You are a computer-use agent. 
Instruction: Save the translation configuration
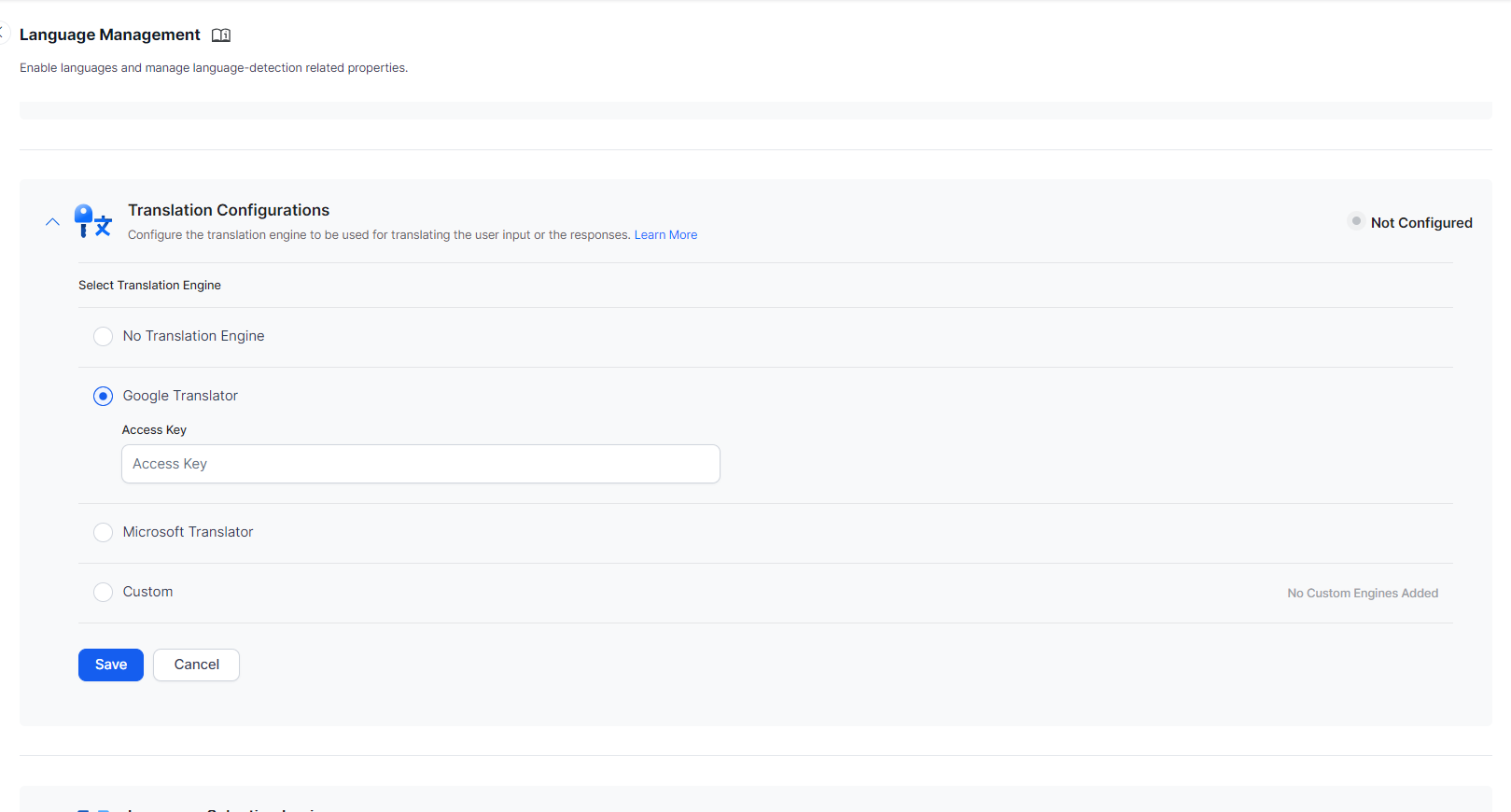click(x=111, y=665)
